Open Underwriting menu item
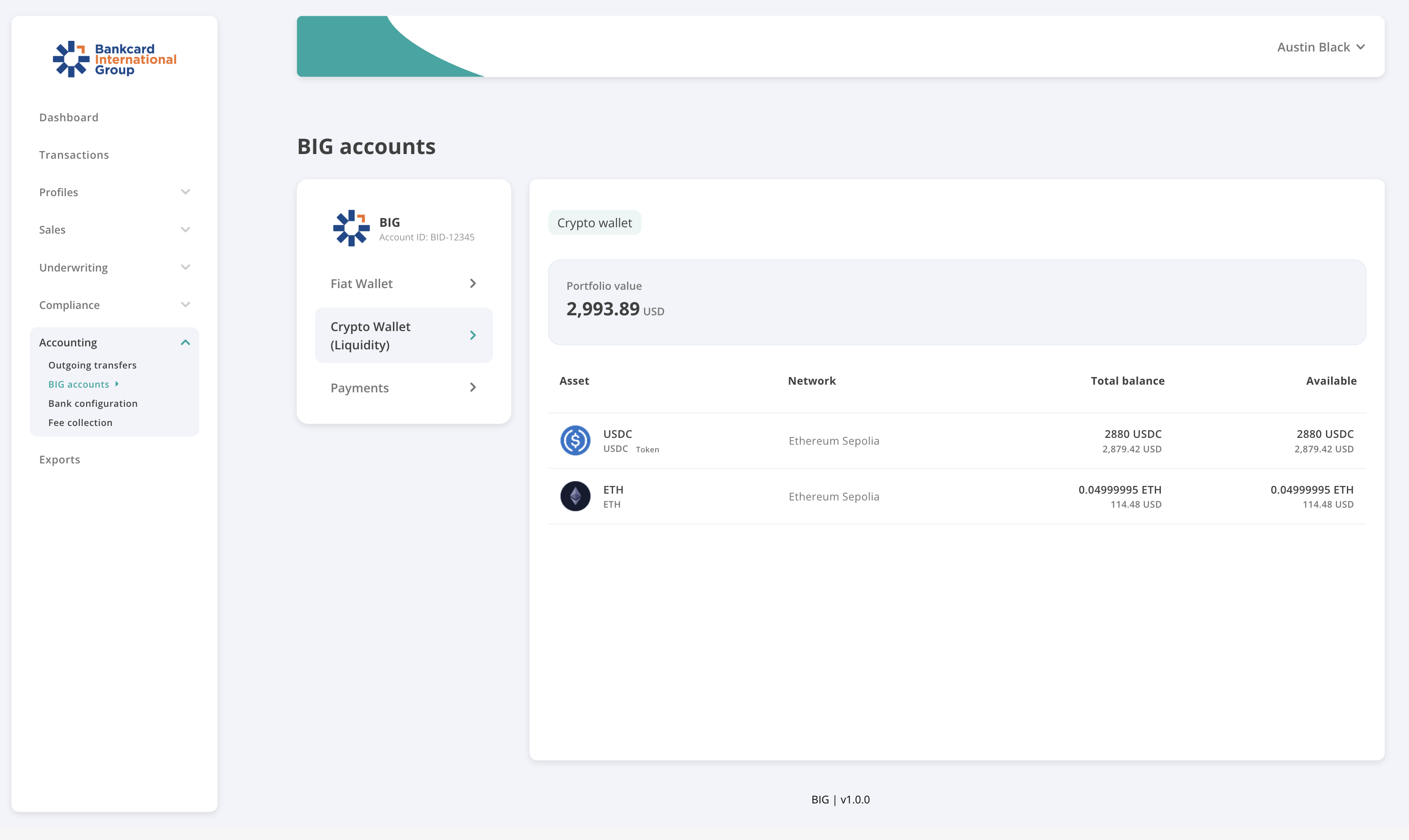 tap(73, 267)
